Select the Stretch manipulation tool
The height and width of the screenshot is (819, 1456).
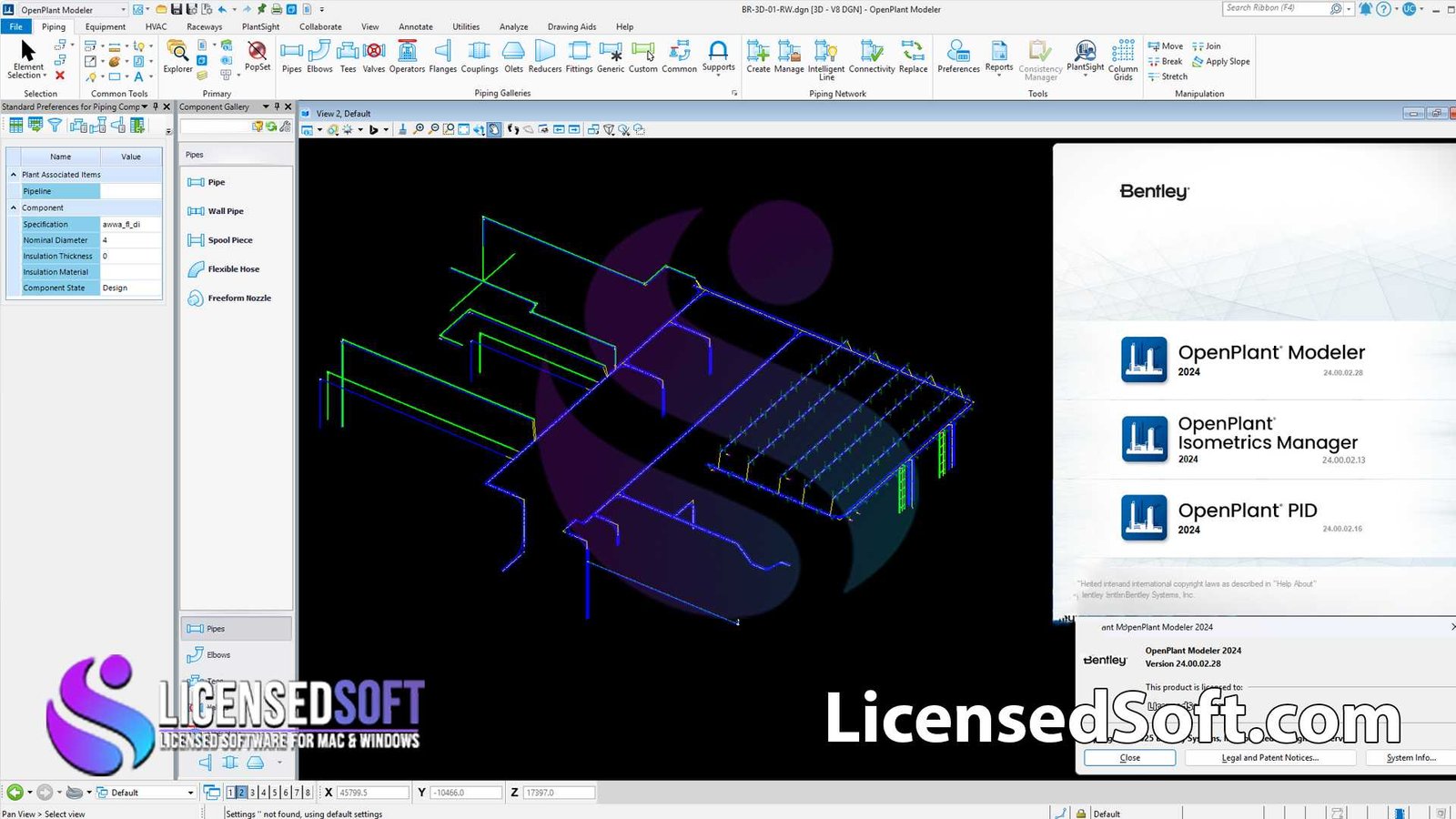pyautogui.click(x=1168, y=76)
